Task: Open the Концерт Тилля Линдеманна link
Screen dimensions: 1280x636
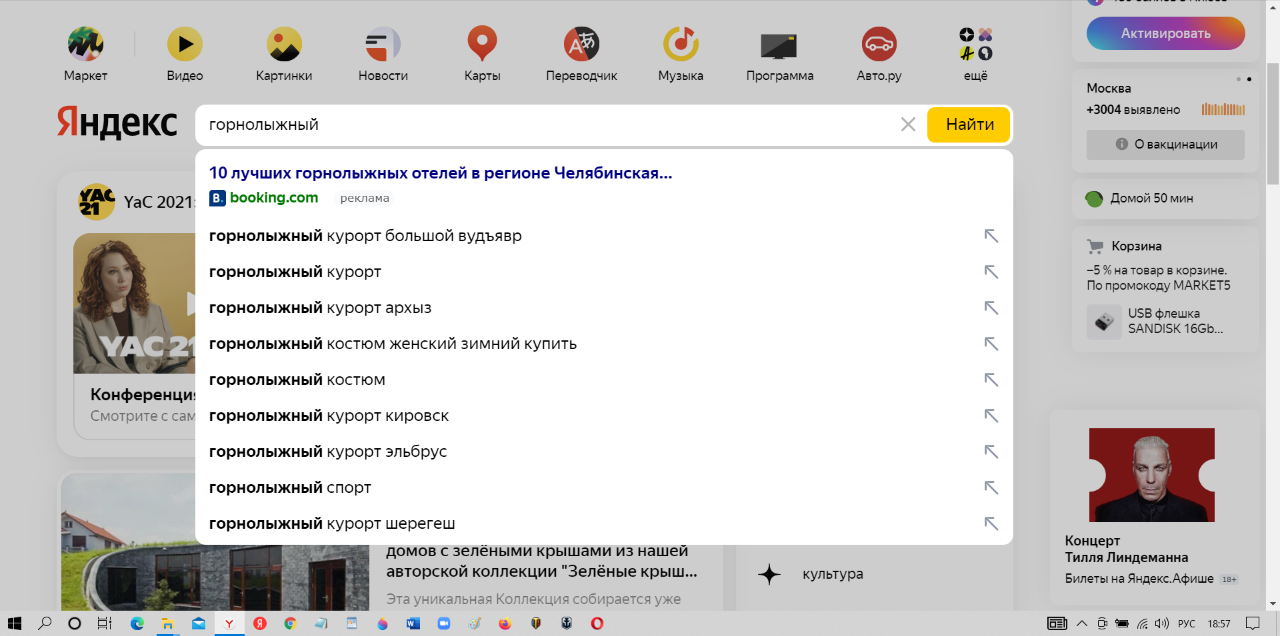Action: coord(1128,549)
